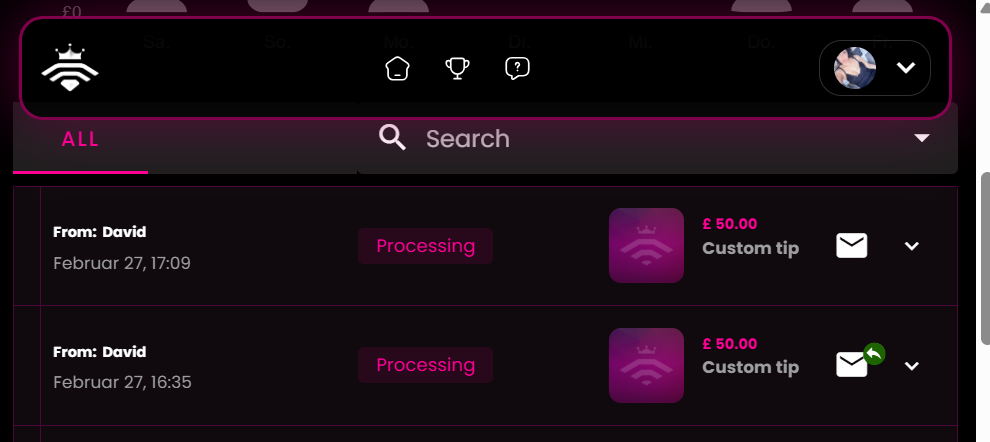Open the trophy leaderboard icon
This screenshot has height=442, width=990.
pos(457,69)
